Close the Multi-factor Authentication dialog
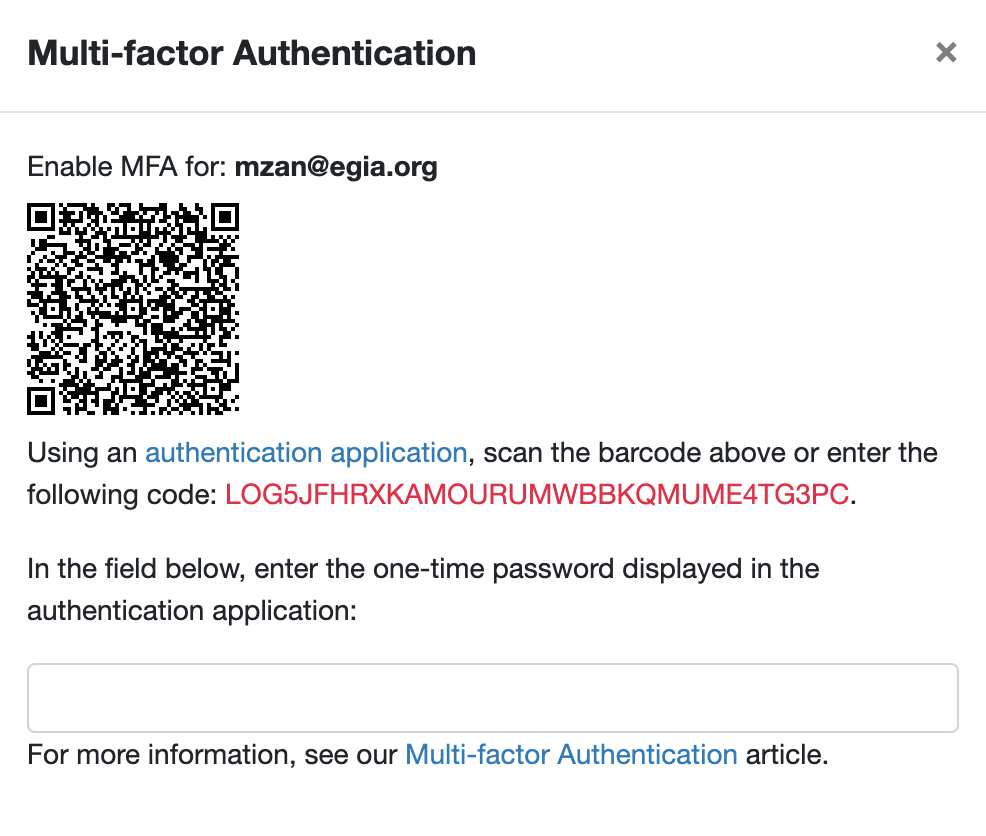This screenshot has height=836, width=986. (946, 53)
